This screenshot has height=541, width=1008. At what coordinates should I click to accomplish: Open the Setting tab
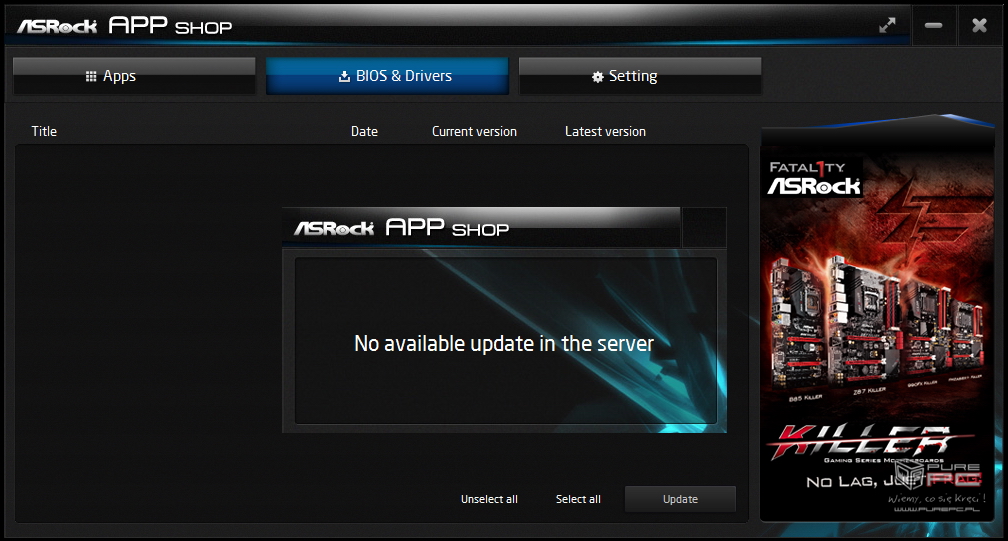(640, 76)
